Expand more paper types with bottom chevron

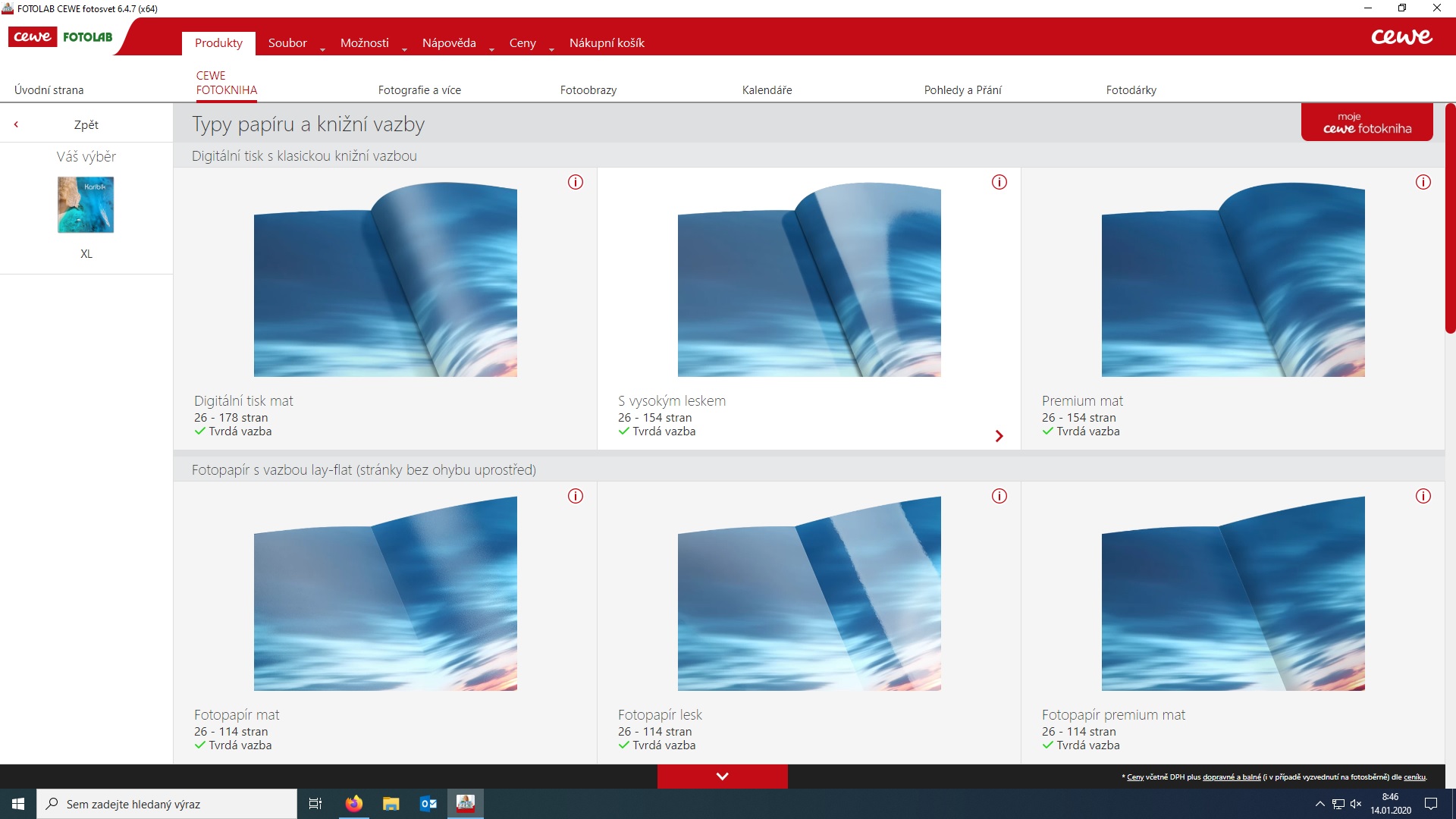coord(723,777)
